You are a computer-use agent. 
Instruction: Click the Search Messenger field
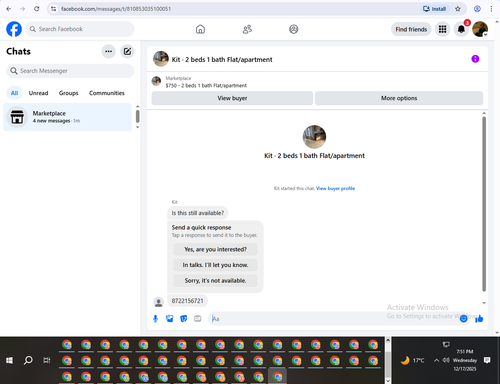[x=70, y=71]
